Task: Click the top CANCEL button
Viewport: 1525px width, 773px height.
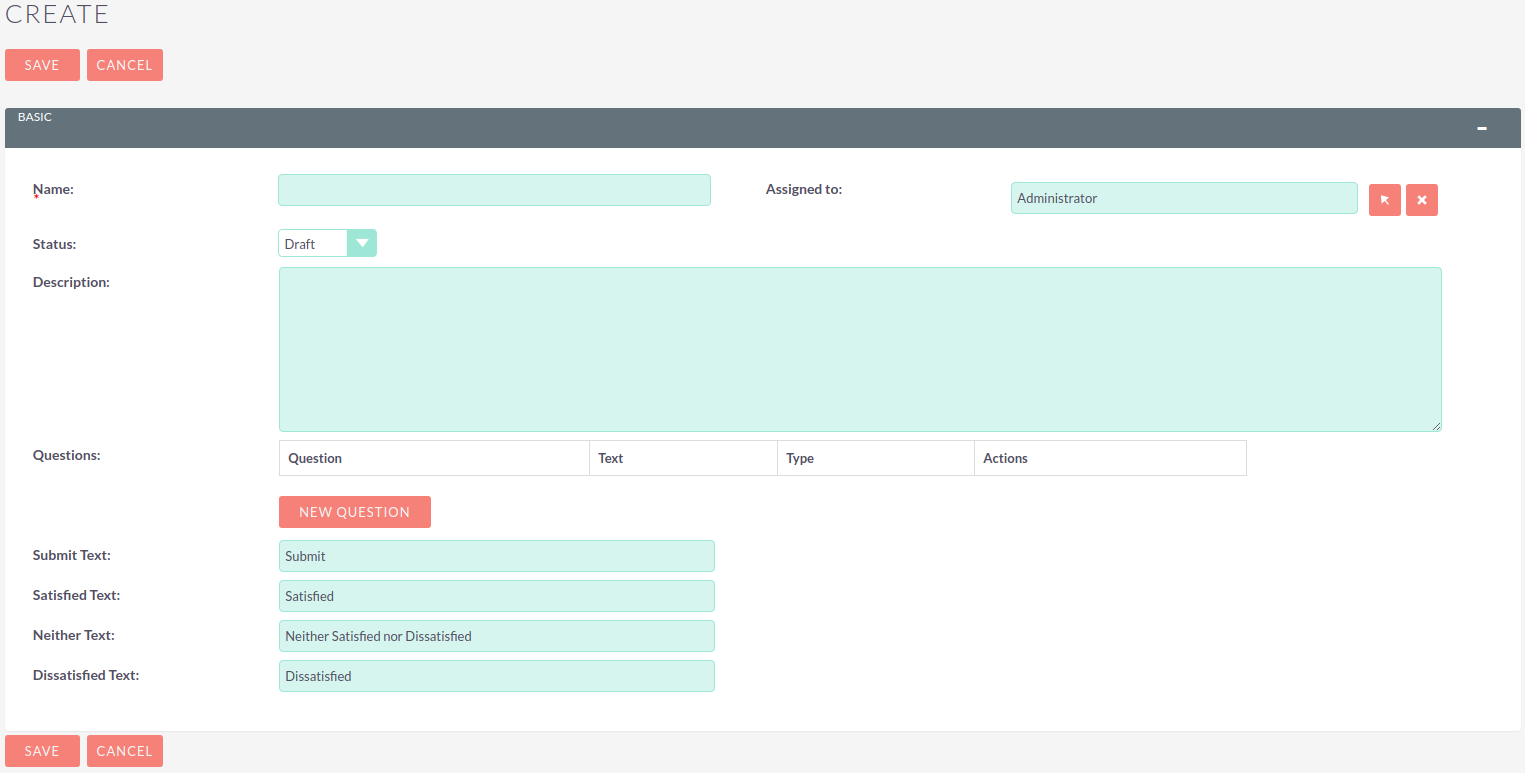Action: coord(124,64)
